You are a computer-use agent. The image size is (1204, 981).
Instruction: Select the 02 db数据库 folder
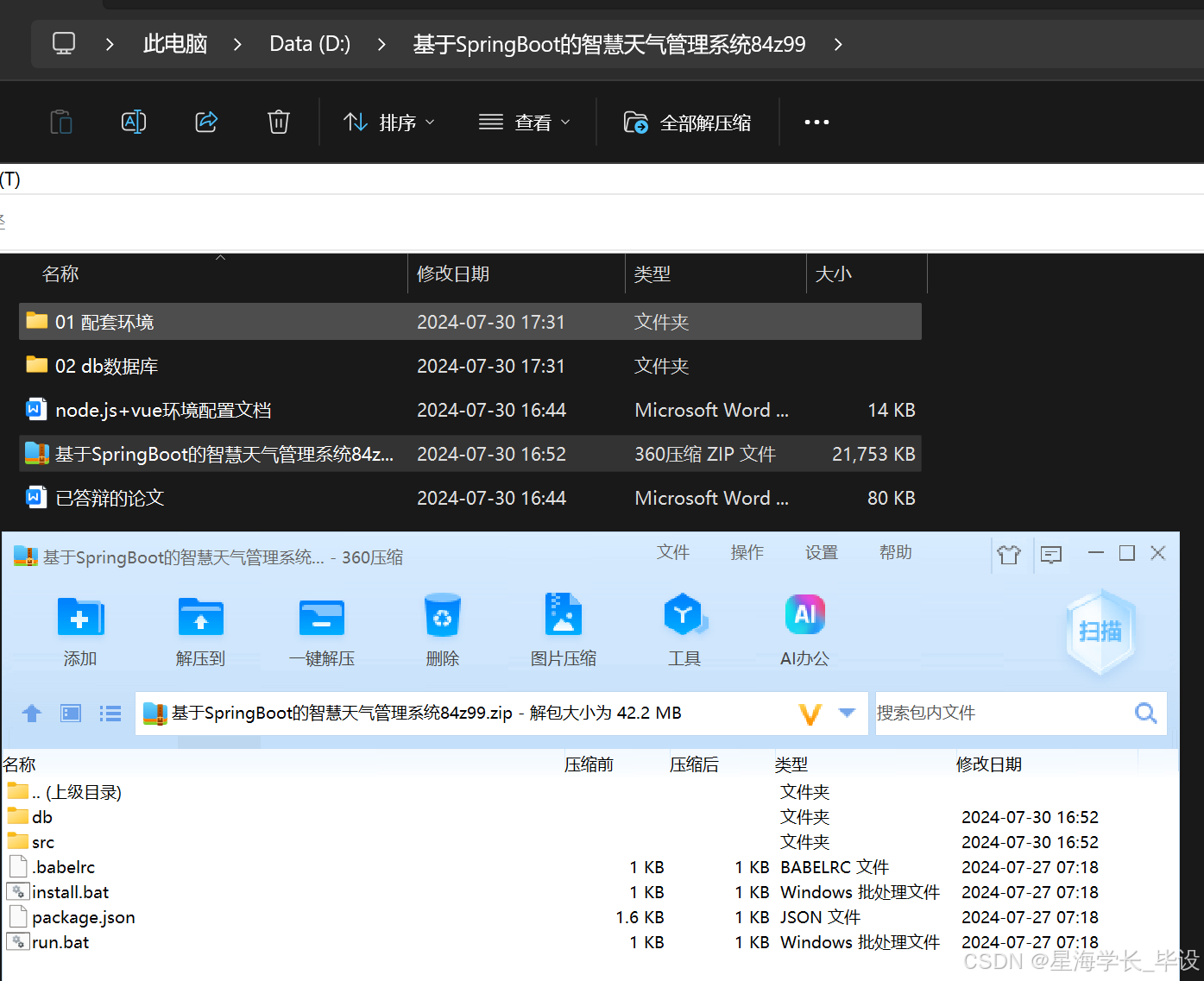coord(470,366)
